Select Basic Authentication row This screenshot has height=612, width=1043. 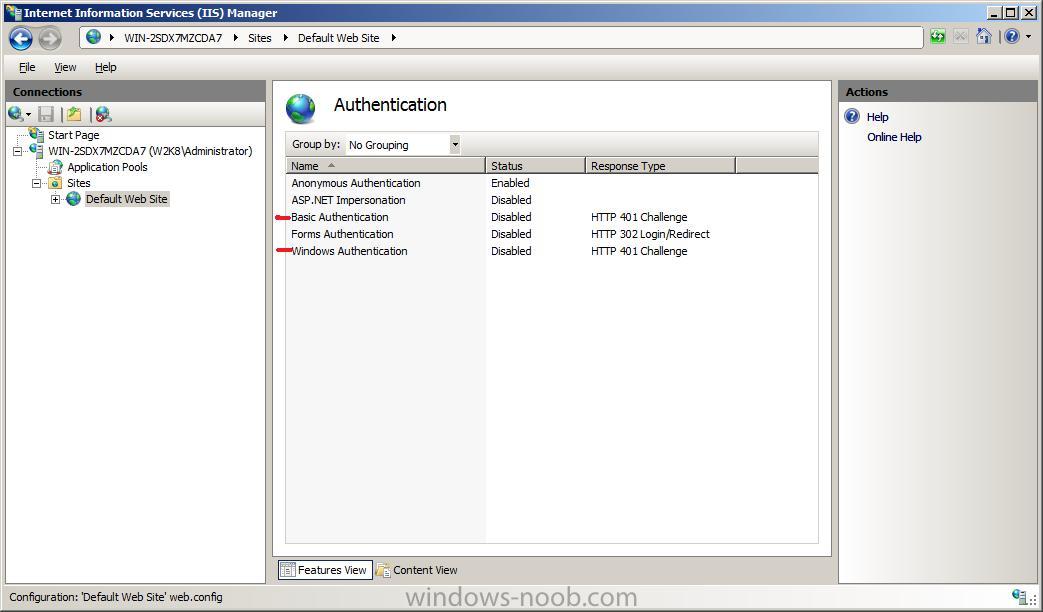[552, 217]
